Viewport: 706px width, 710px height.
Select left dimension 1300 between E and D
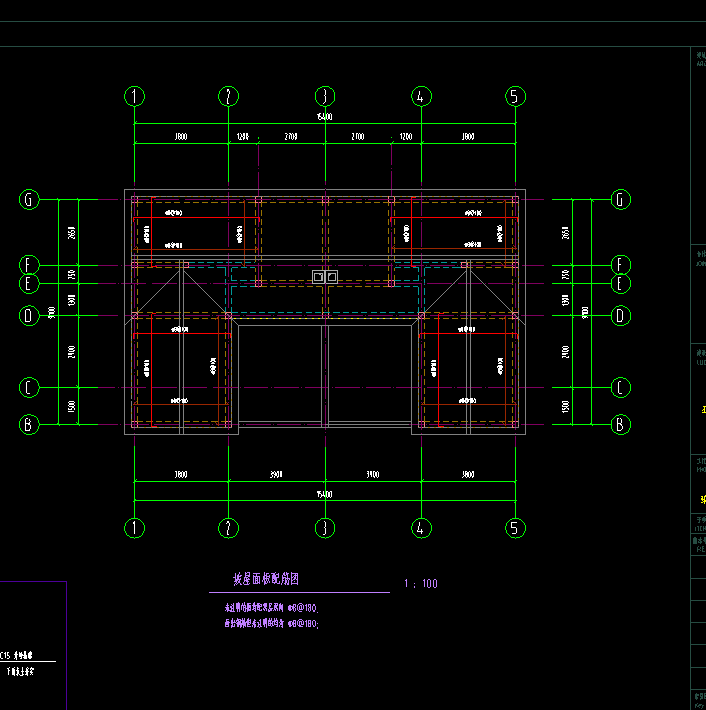pyautogui.click(x=71, y=300)
